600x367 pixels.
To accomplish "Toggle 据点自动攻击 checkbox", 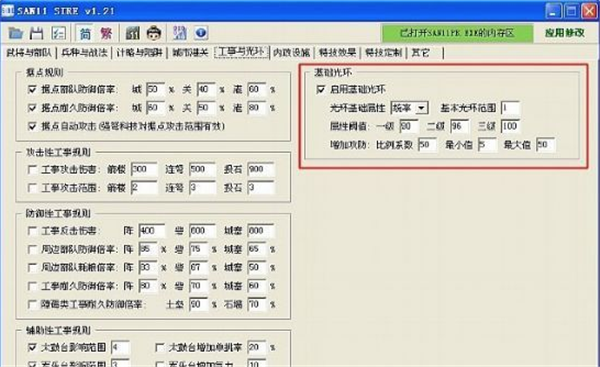I will point(33,126).
